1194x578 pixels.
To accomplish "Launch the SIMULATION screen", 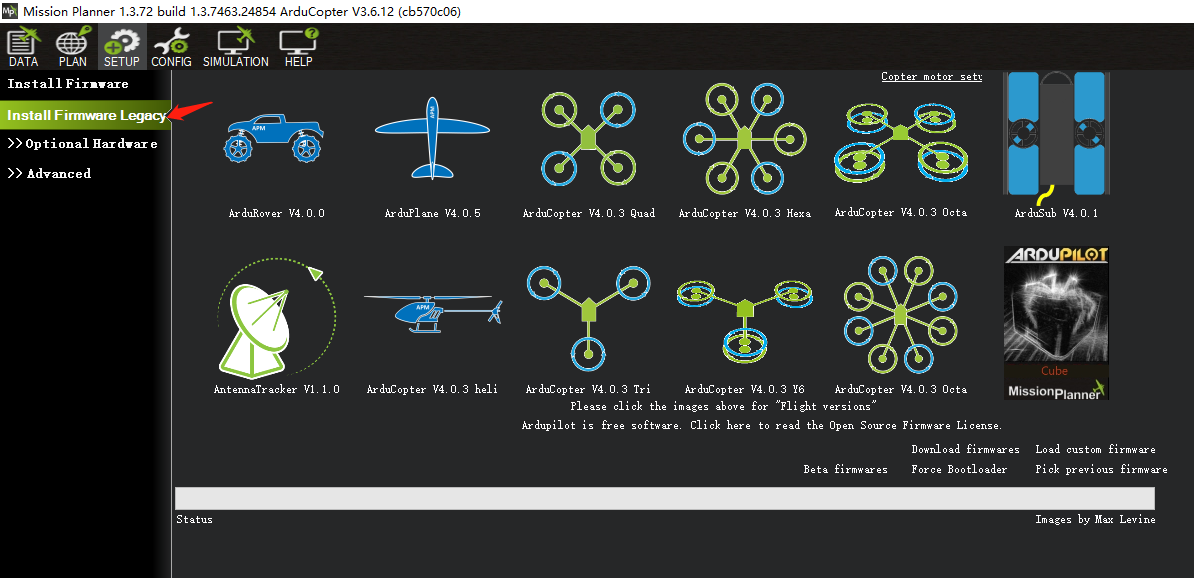I will (236, 47).
